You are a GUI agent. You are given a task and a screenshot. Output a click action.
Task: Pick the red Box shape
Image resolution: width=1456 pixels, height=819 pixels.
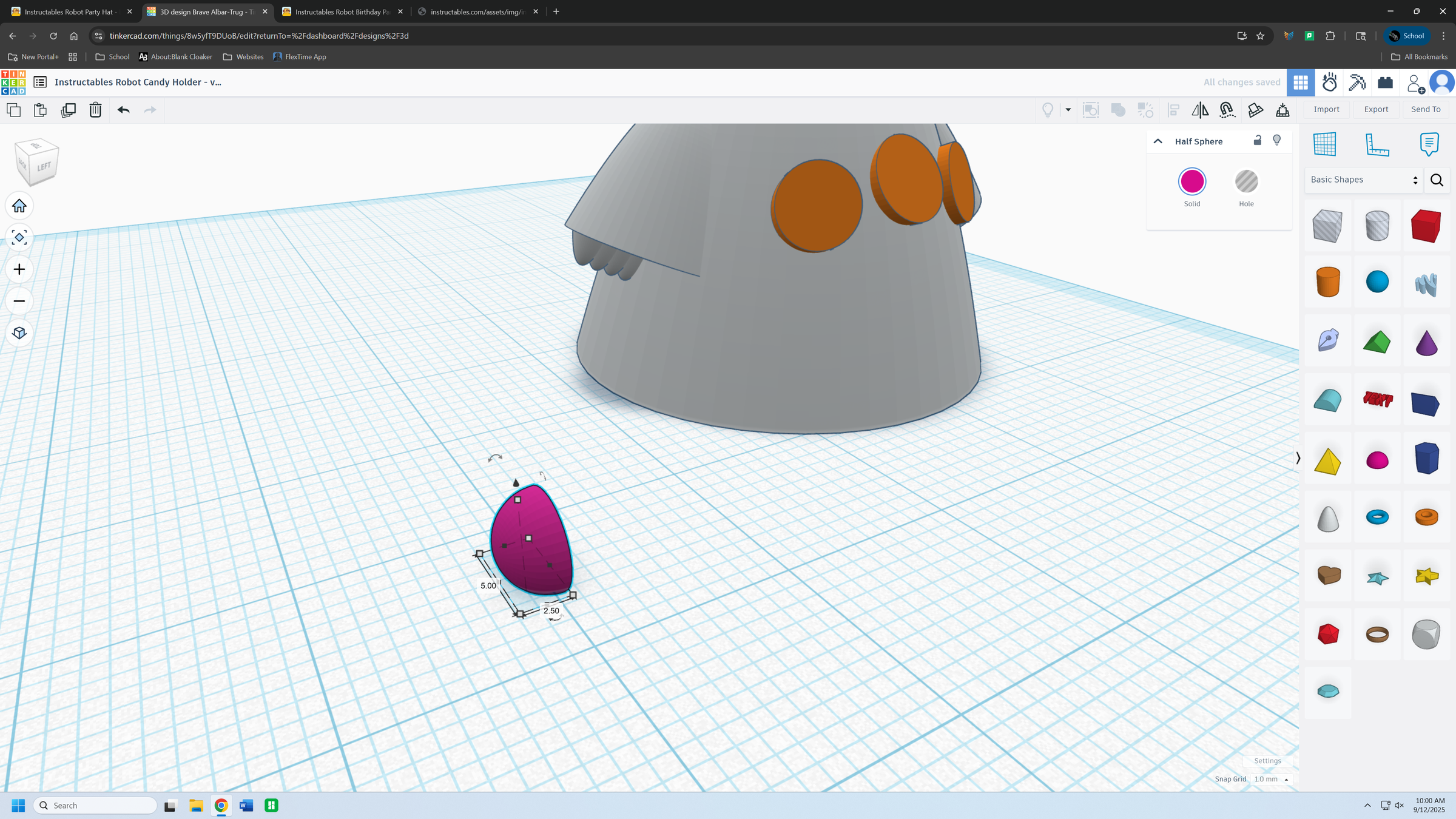click(1426, 226)
